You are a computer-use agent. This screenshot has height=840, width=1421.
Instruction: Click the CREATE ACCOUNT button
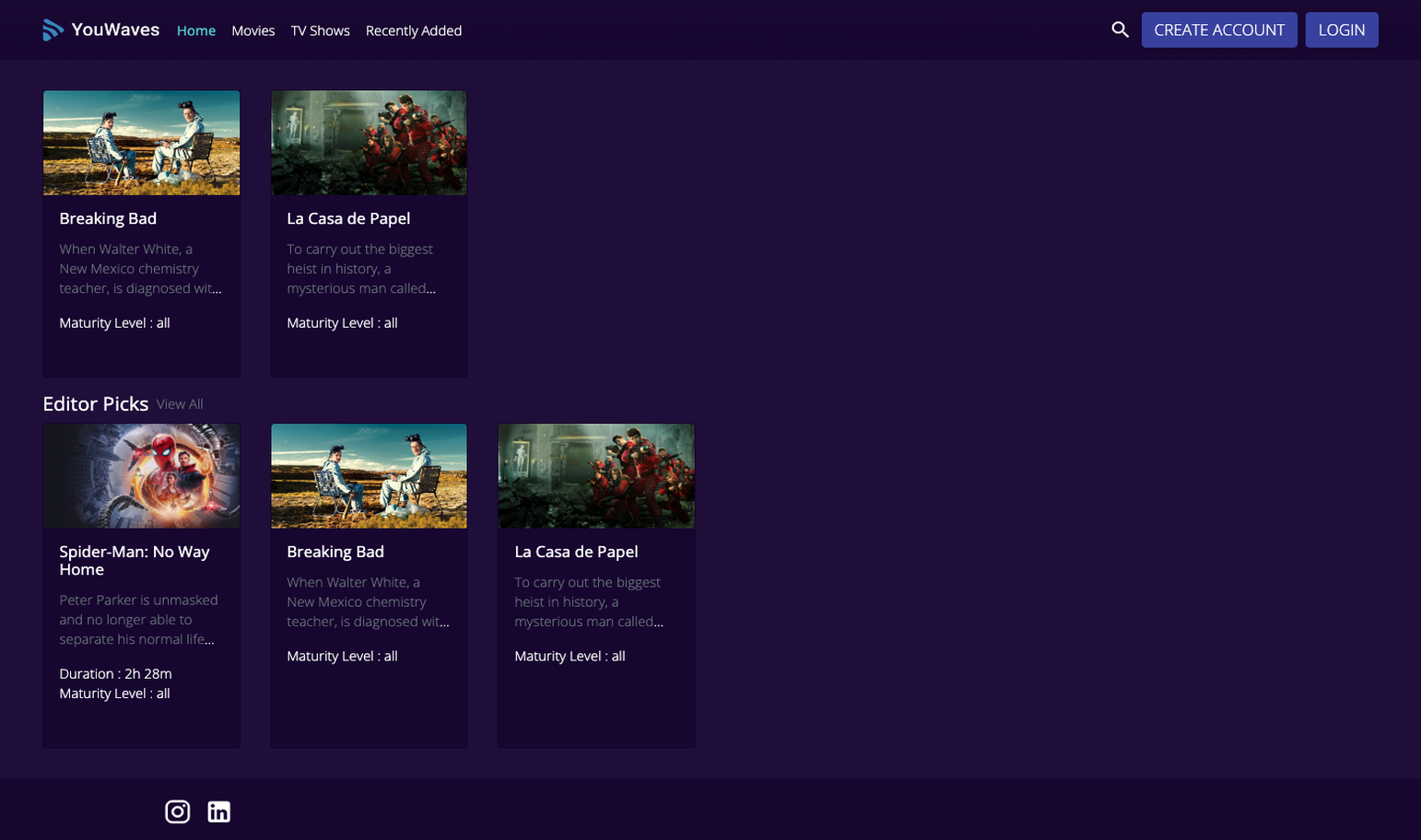point(1219,29)
